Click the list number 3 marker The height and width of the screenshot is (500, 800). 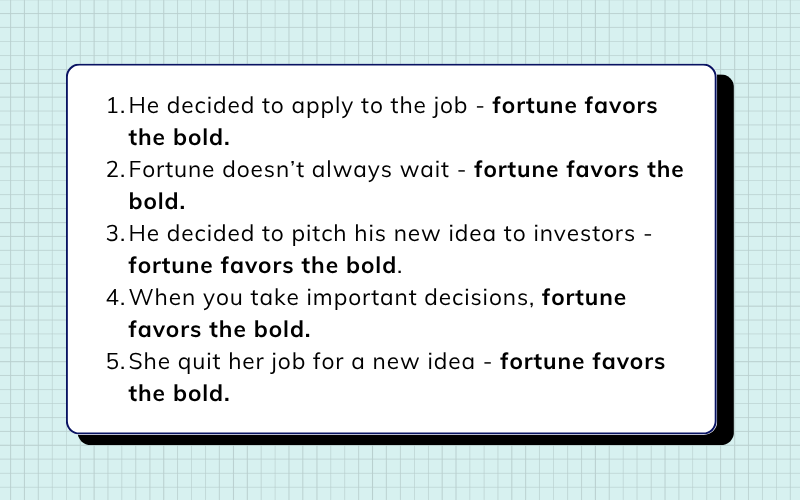115,234
